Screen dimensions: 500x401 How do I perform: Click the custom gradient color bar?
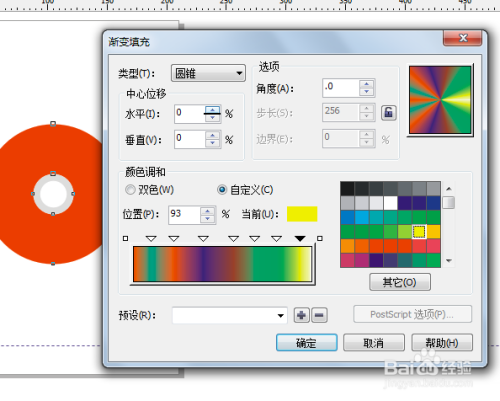[x=222, y=264]
